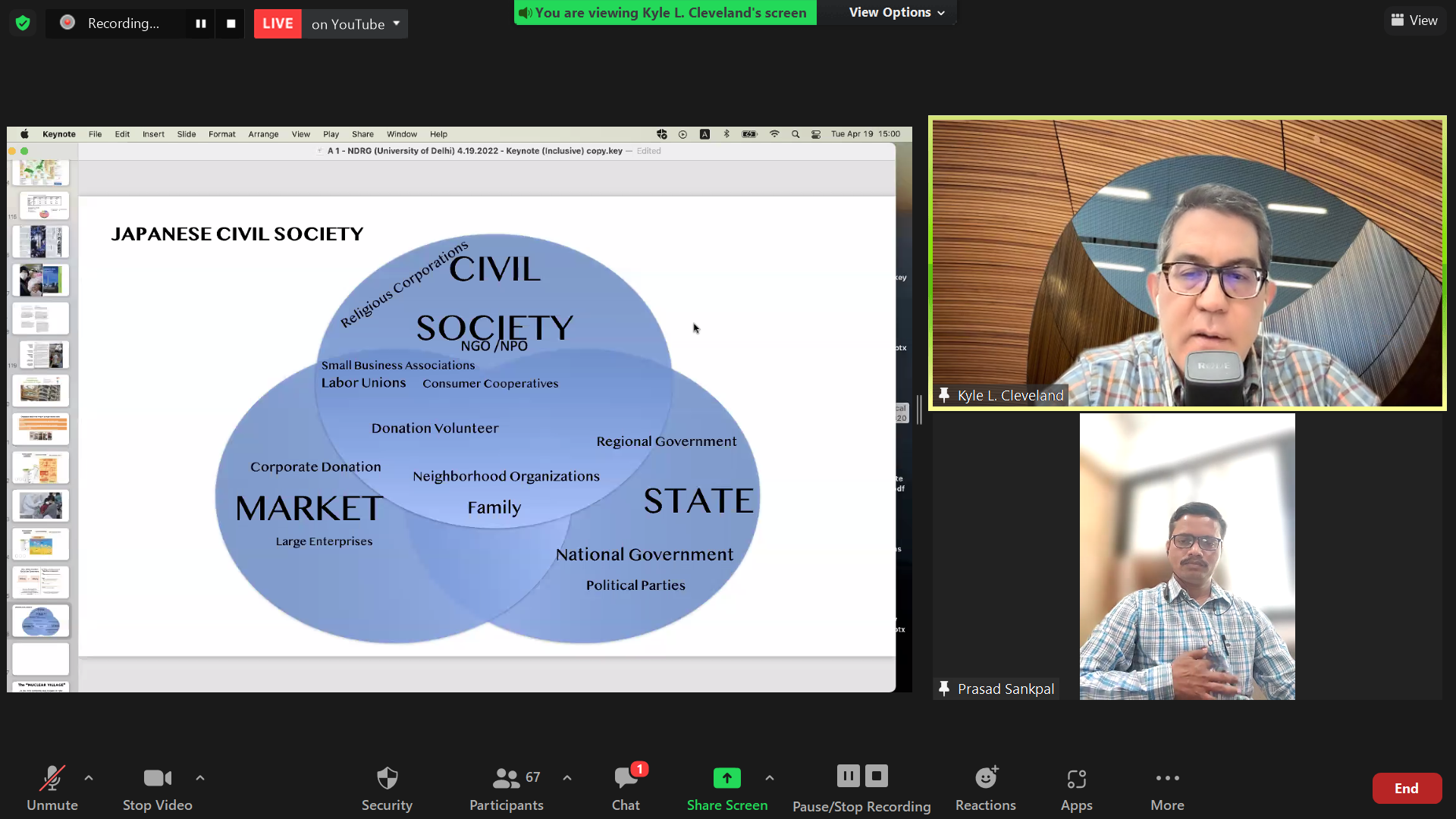Expand View Options dropdown
This screenshot has height=819, width=1456.
coord(897,12)
